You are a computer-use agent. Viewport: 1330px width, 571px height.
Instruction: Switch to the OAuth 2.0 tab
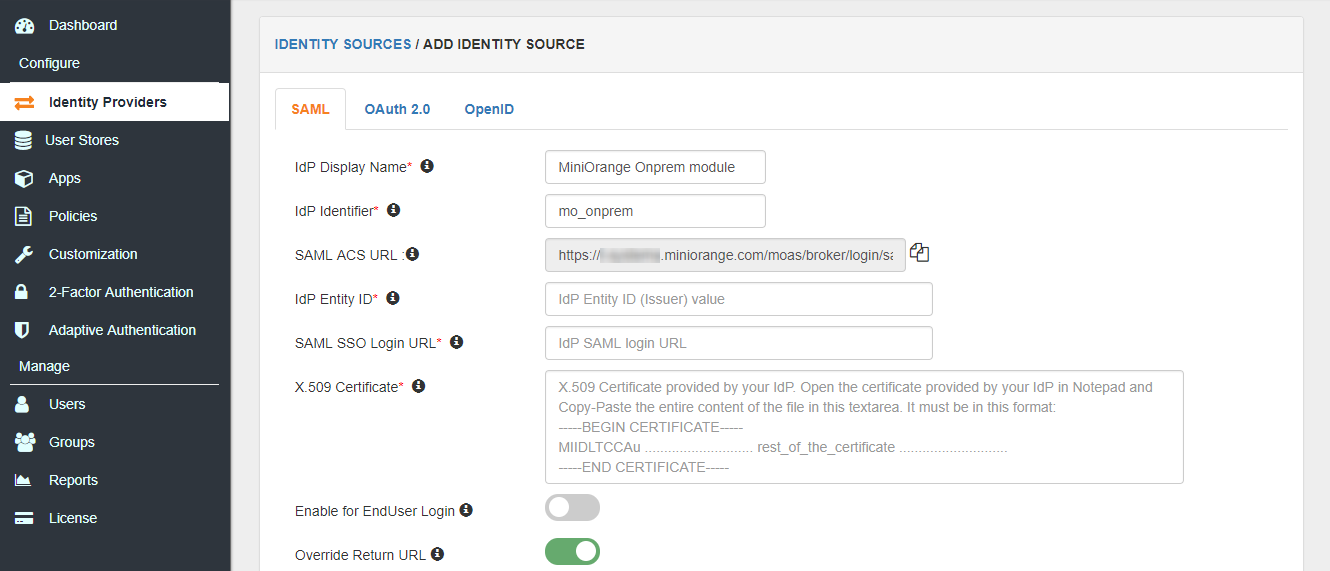pos(397,109)
